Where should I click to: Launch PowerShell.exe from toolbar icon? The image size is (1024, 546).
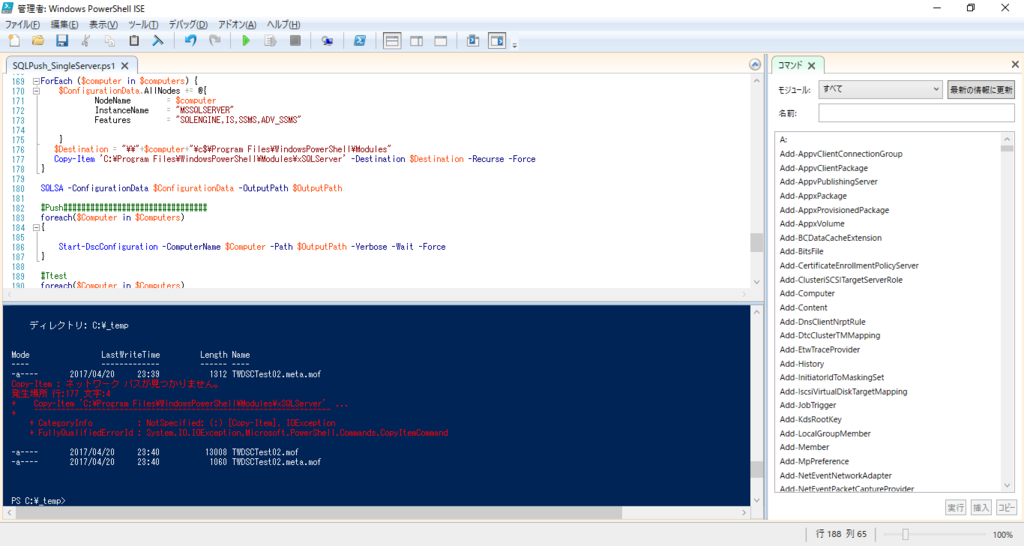[x=359, y=41]
